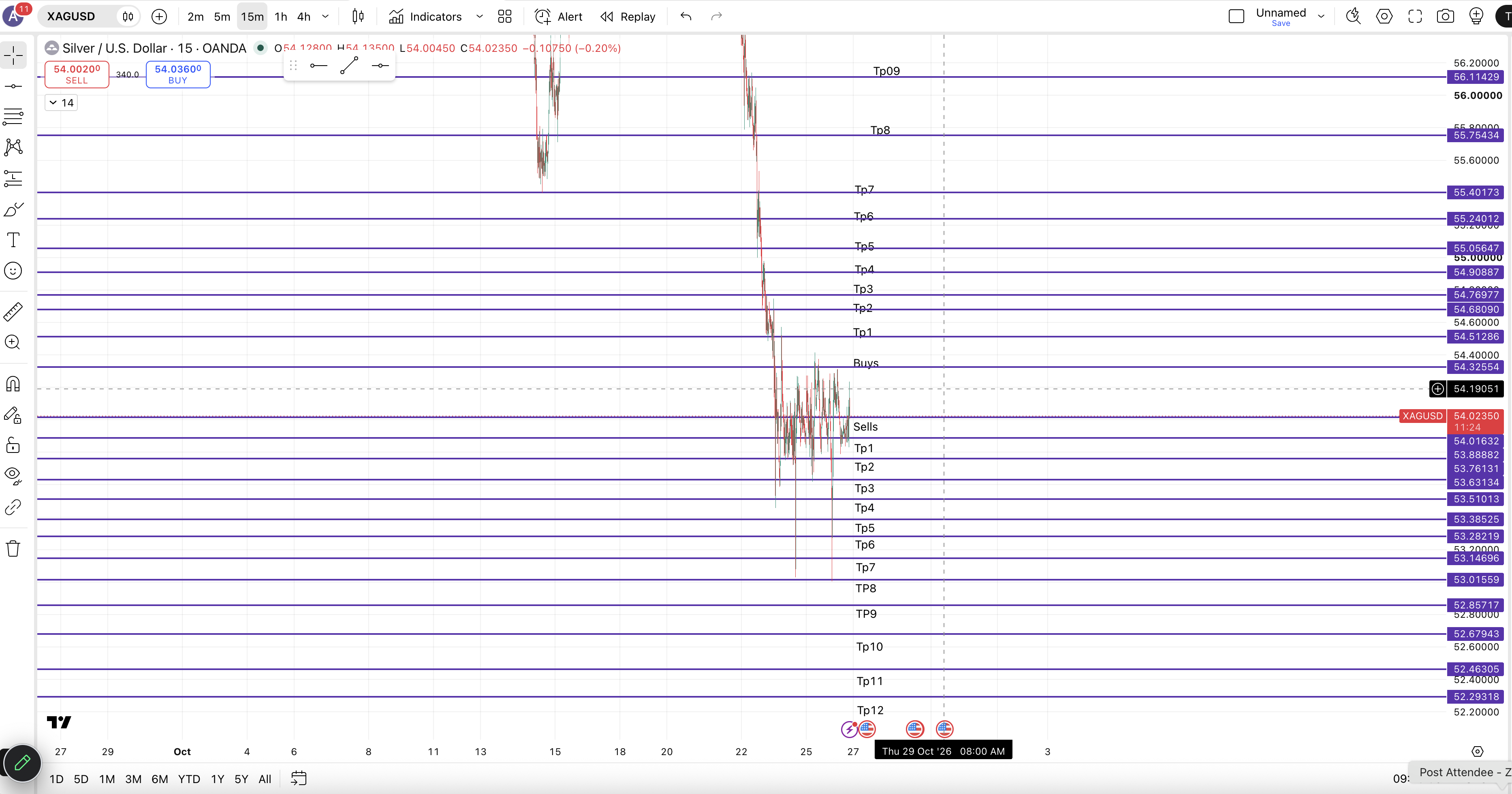Viewport: 1512px width, 794px height.
Task: Open the layout setup grid icon
Action: 505,17
